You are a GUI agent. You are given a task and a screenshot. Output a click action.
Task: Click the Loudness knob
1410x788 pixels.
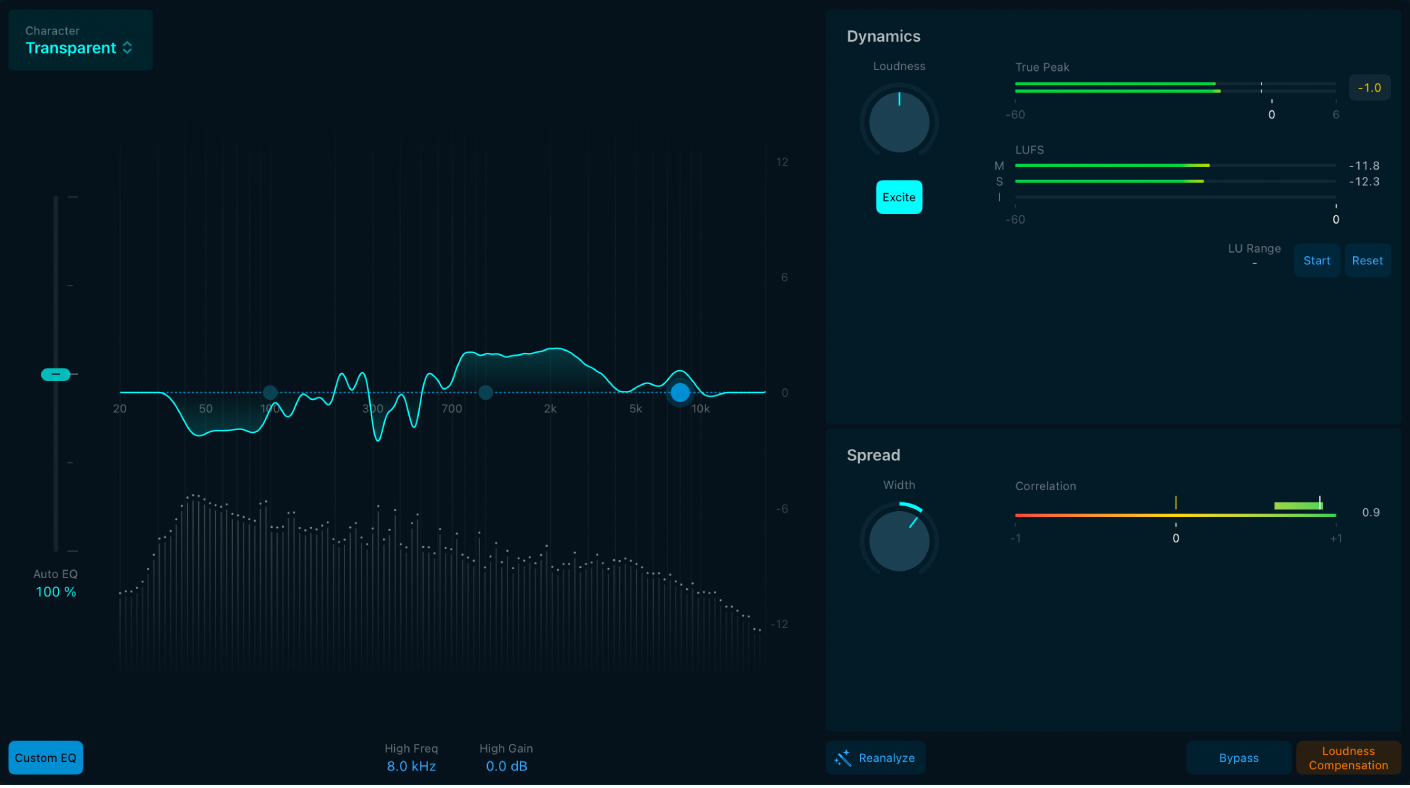pyautogui.click(x=898, y=121)
